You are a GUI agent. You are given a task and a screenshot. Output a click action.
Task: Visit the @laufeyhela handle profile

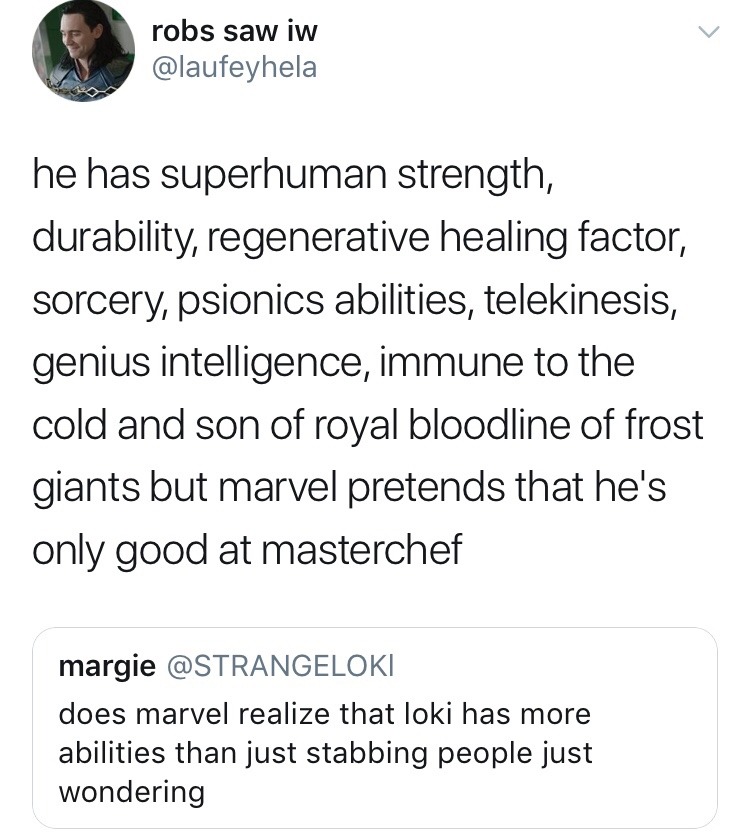click(234, 69)
